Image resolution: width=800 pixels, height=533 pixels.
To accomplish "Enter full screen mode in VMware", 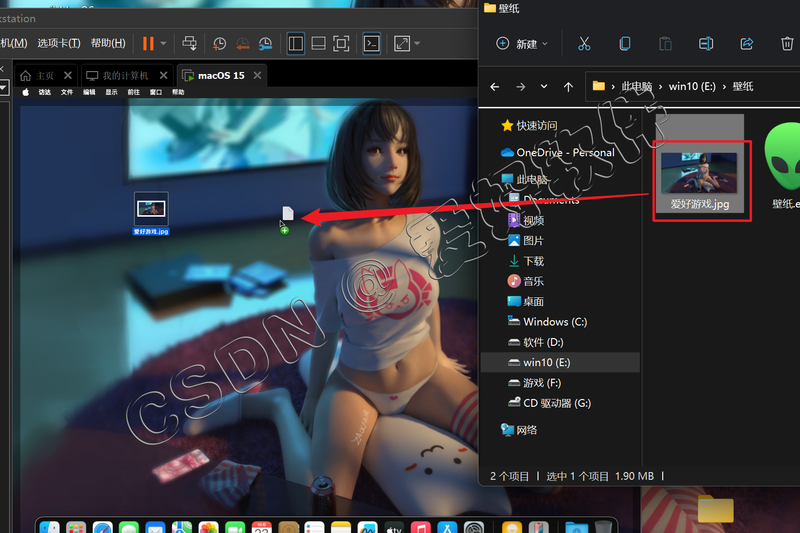I will [341, 43].
